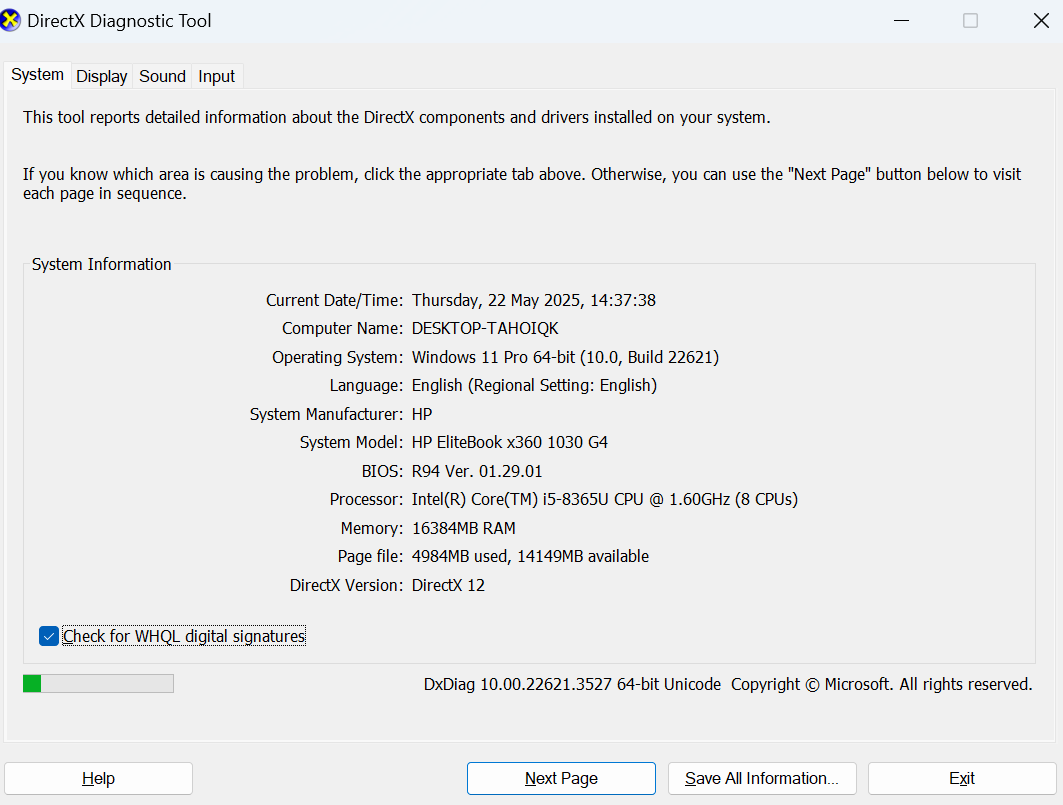
Task: Click the DirectX 12 version value
Action: 448,585
